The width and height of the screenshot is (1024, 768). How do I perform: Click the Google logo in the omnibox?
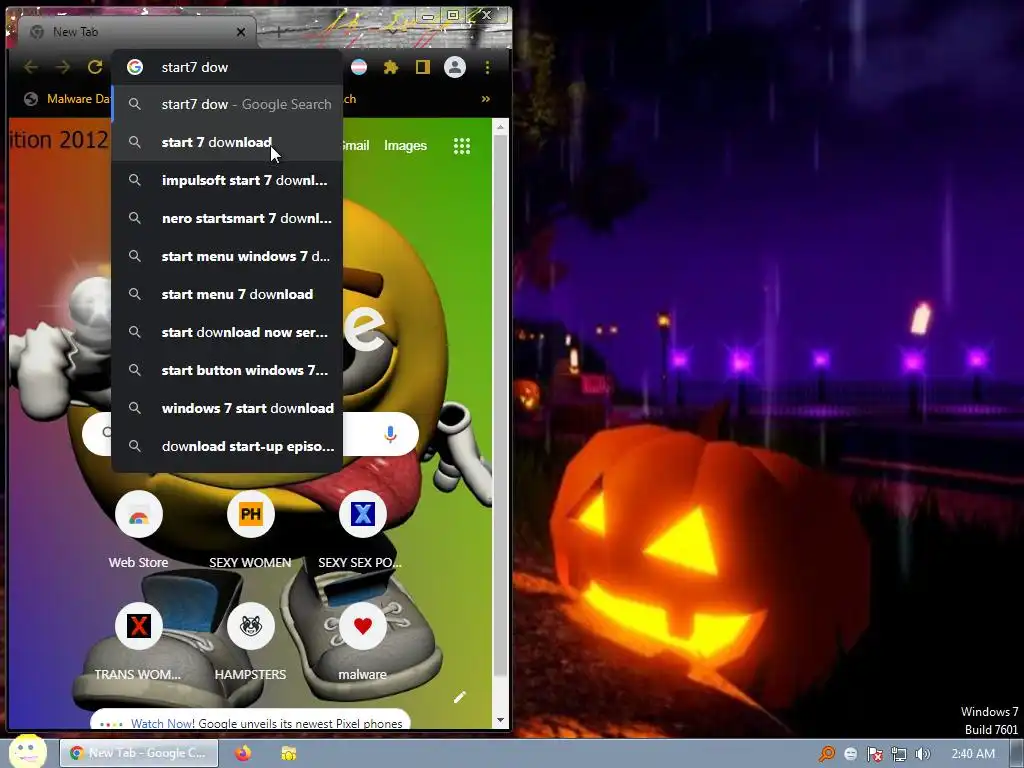pos(135,67)
